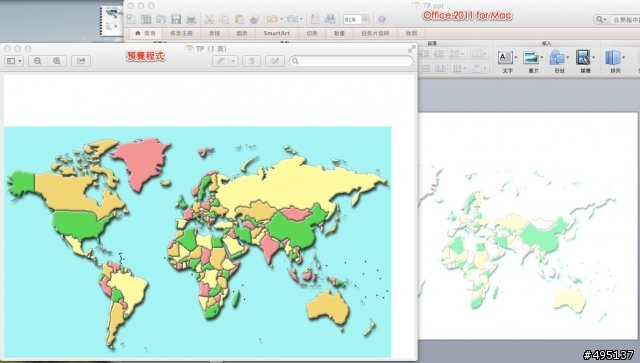Decrease paragraph indent in ribbon

coord(424,54)
